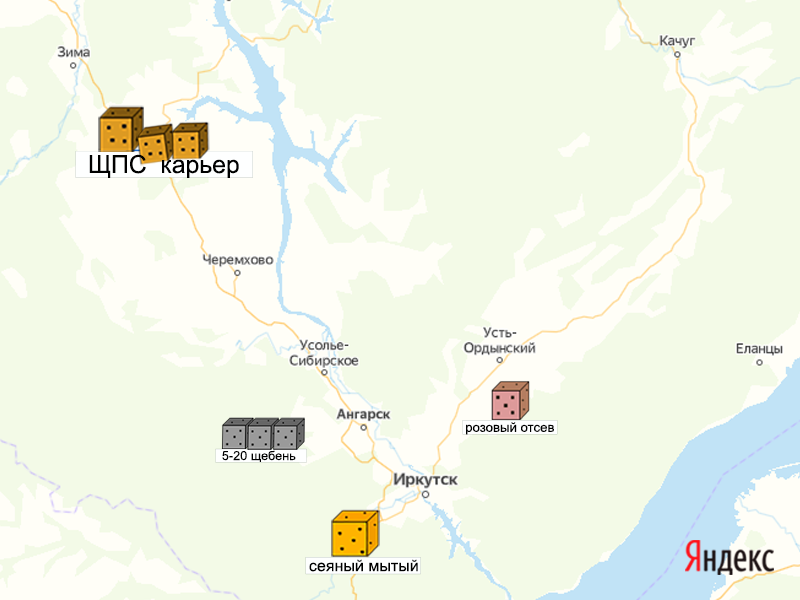Select the Черемхово town marker
800x600 pixels.
click(237, 273)
